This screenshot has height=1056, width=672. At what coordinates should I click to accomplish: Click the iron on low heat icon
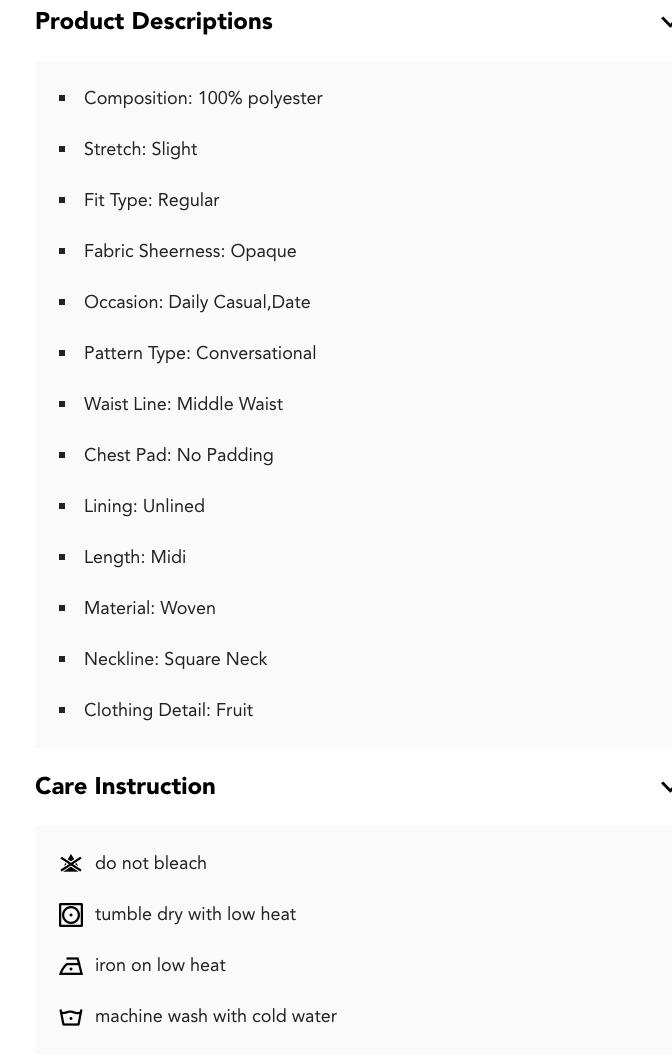pos(71,966)
